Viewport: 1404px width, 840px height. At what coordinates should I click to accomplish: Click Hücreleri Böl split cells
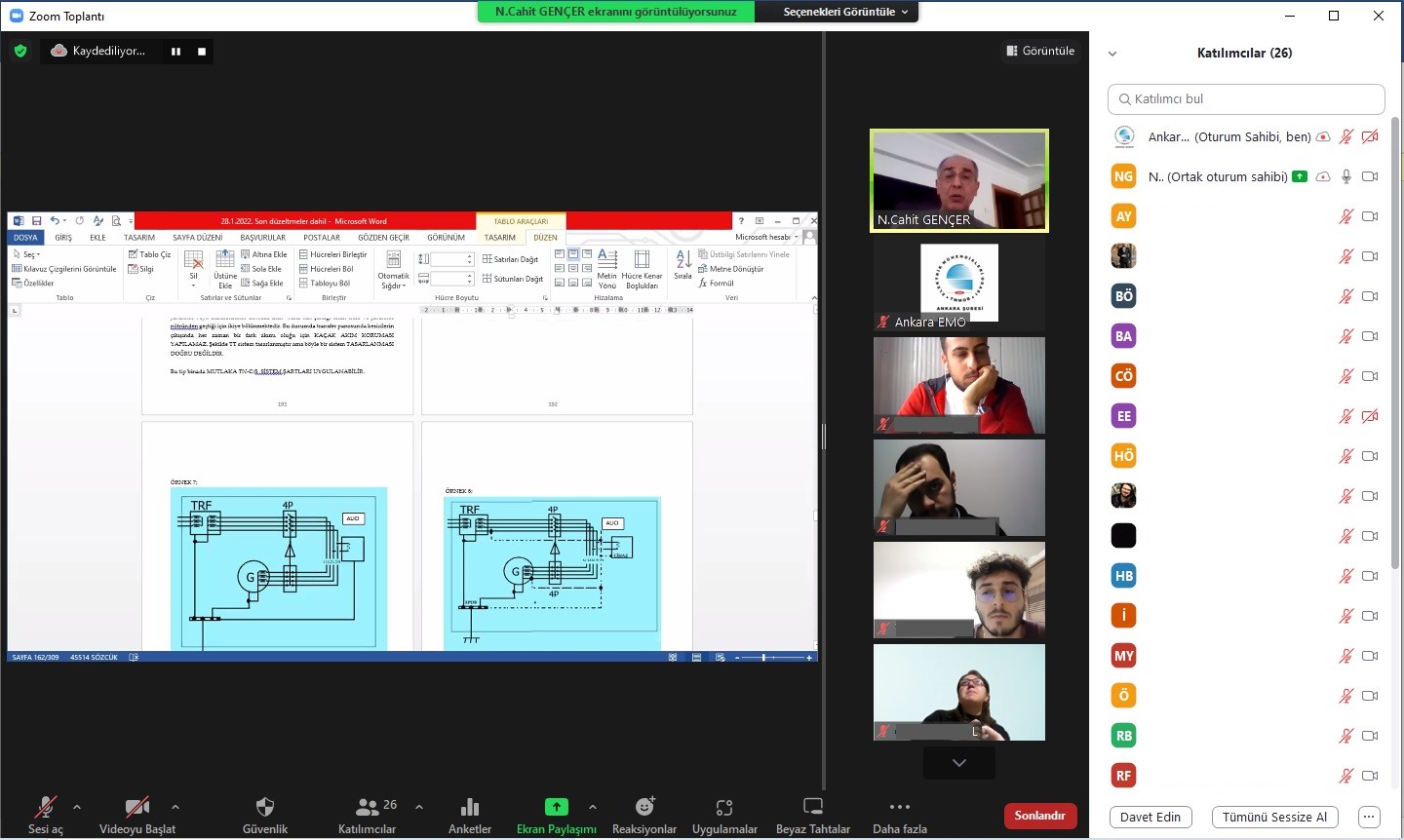click(327, 269)
